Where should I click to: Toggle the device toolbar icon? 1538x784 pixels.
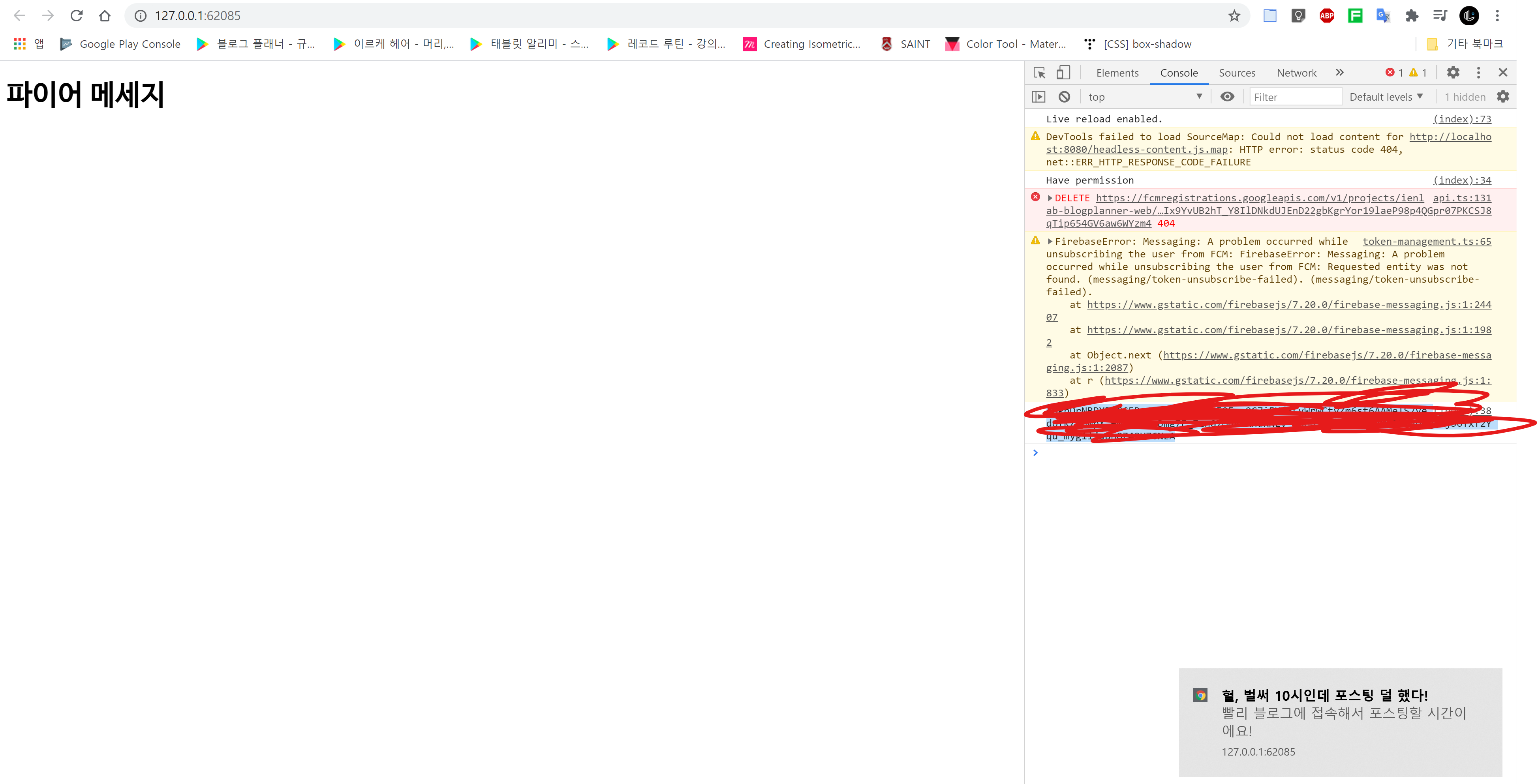[1063, 73]
